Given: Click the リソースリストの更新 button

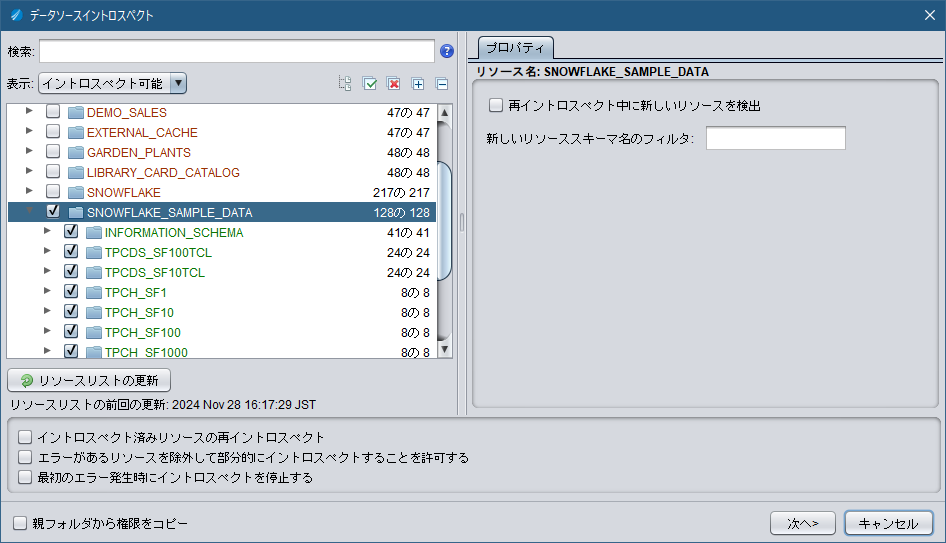Looking at the screenshot, I should 89,381.
